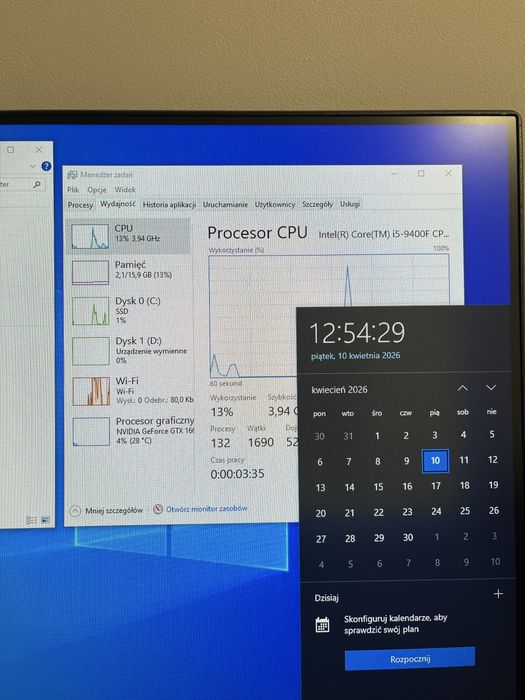Open the Plik menu
The width and height of the screenshot is (525, 700).
[x=73, y=190]
